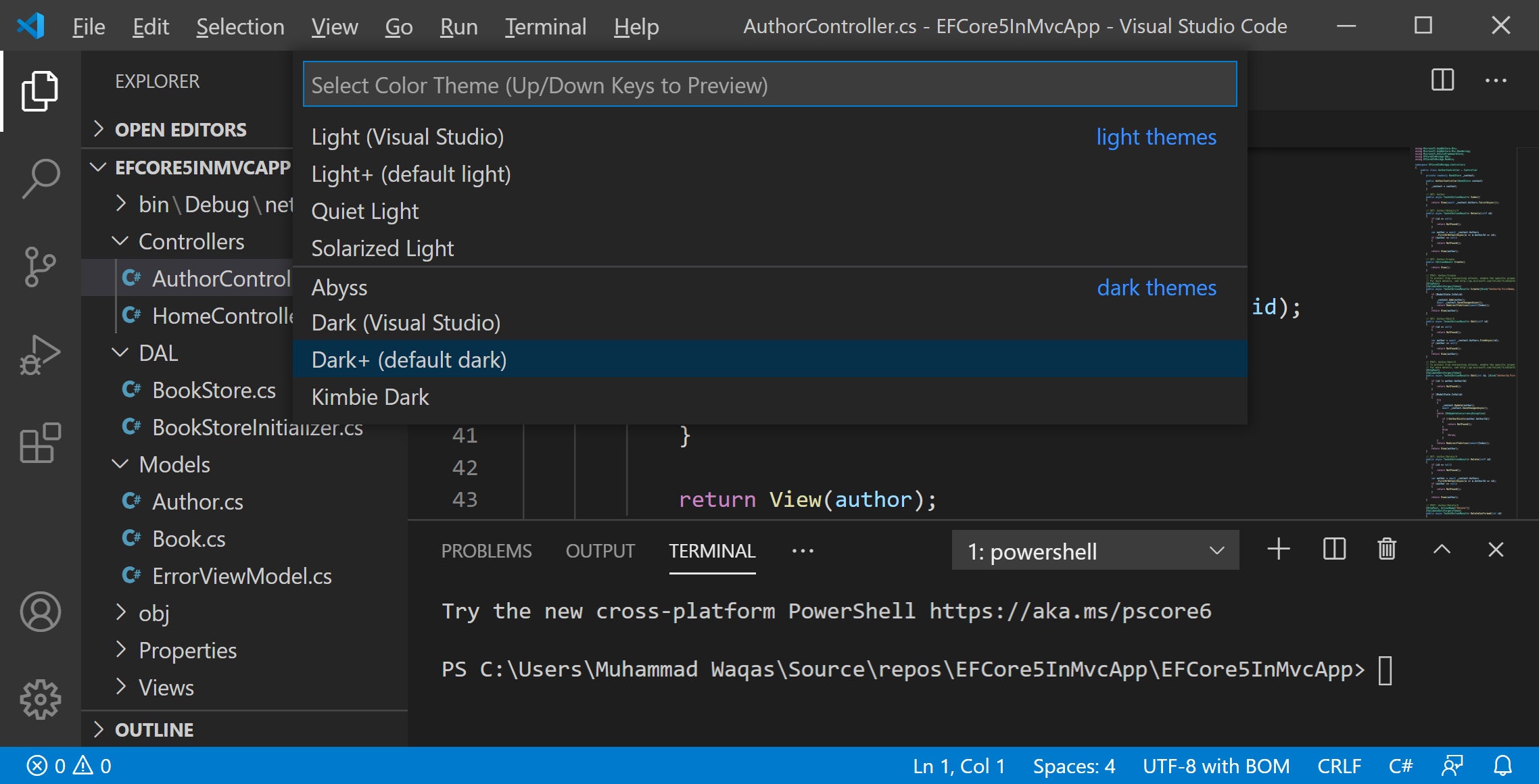
Task: Select Light (Visual Studio) theme option
Action: tap(407, 137)
